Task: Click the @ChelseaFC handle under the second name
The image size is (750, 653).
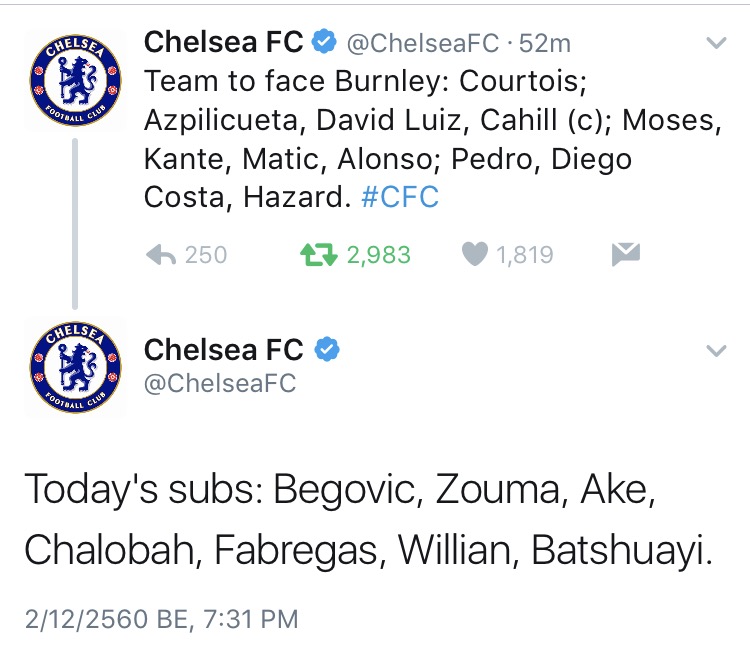Action: click(x=220, y=383)
